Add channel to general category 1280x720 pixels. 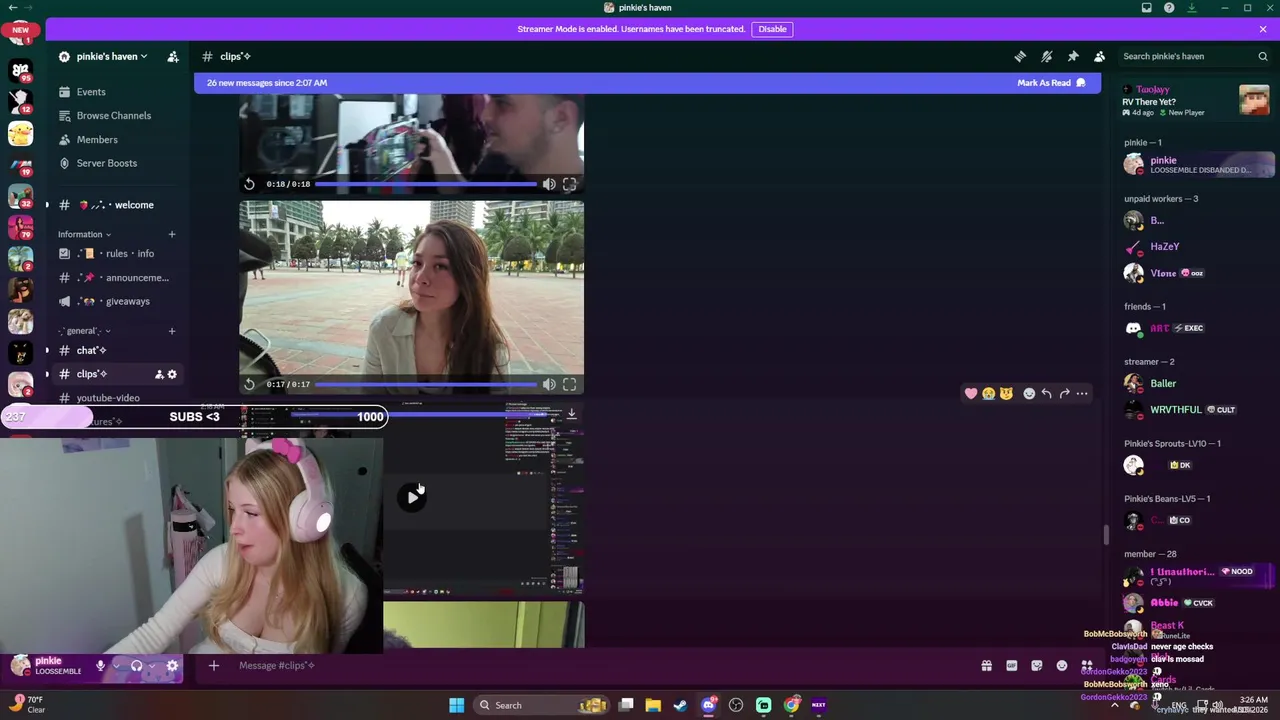(x=172, y=331)
